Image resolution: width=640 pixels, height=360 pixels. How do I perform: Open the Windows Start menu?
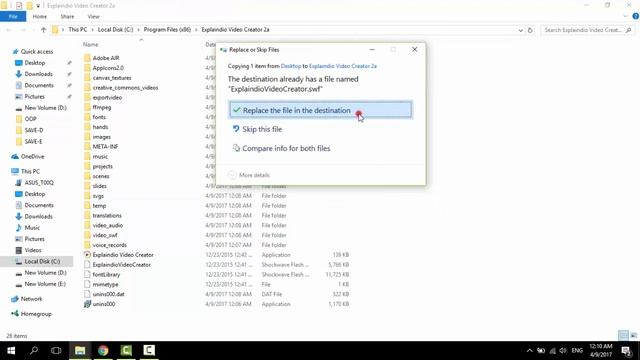pos(11,351)
